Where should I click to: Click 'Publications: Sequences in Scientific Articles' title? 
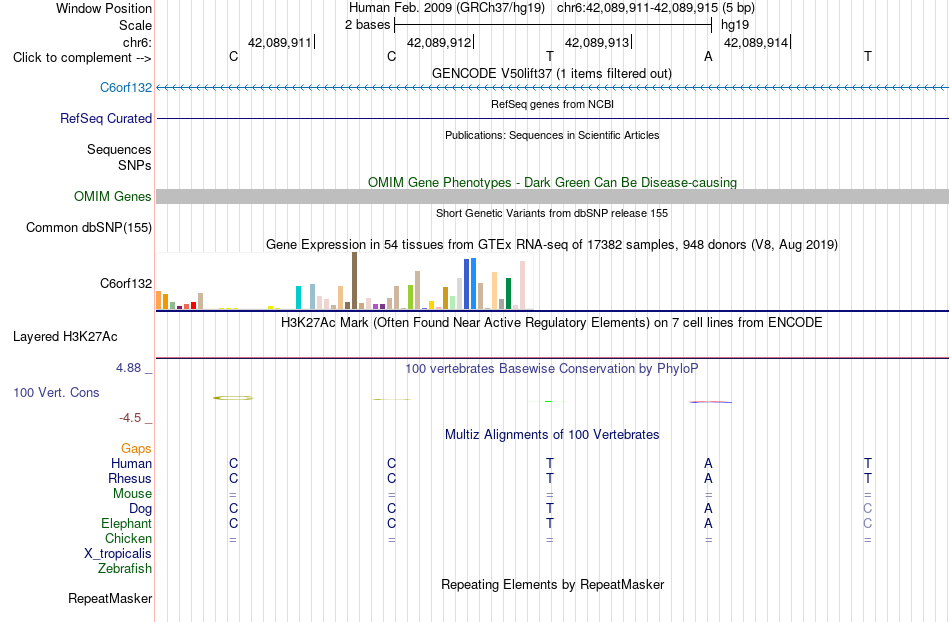[x=552, y=135]
